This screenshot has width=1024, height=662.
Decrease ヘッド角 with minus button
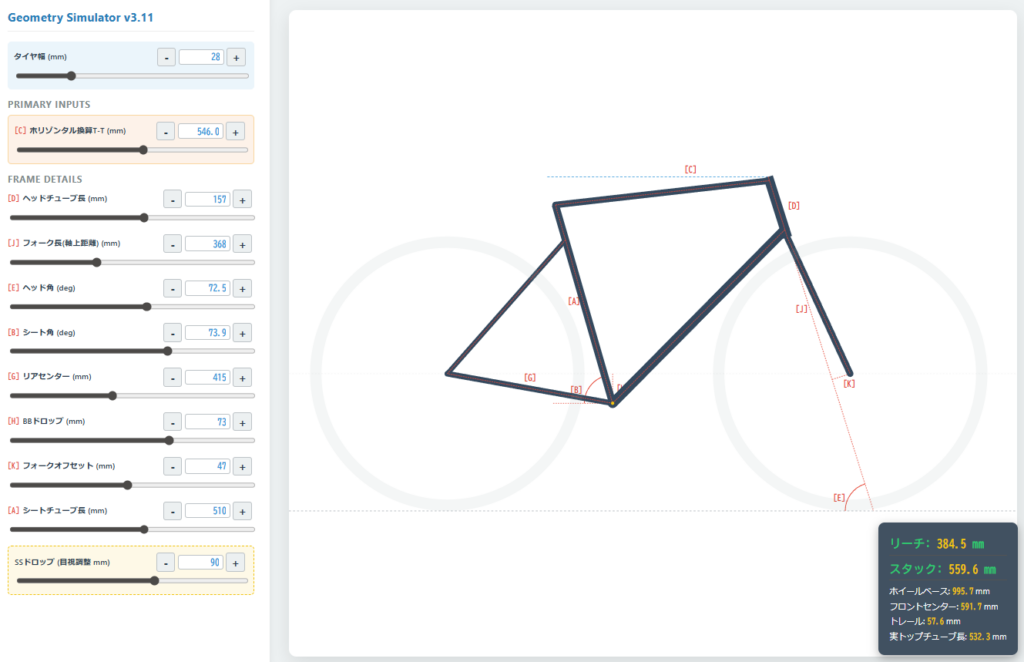tap(173, 288)
